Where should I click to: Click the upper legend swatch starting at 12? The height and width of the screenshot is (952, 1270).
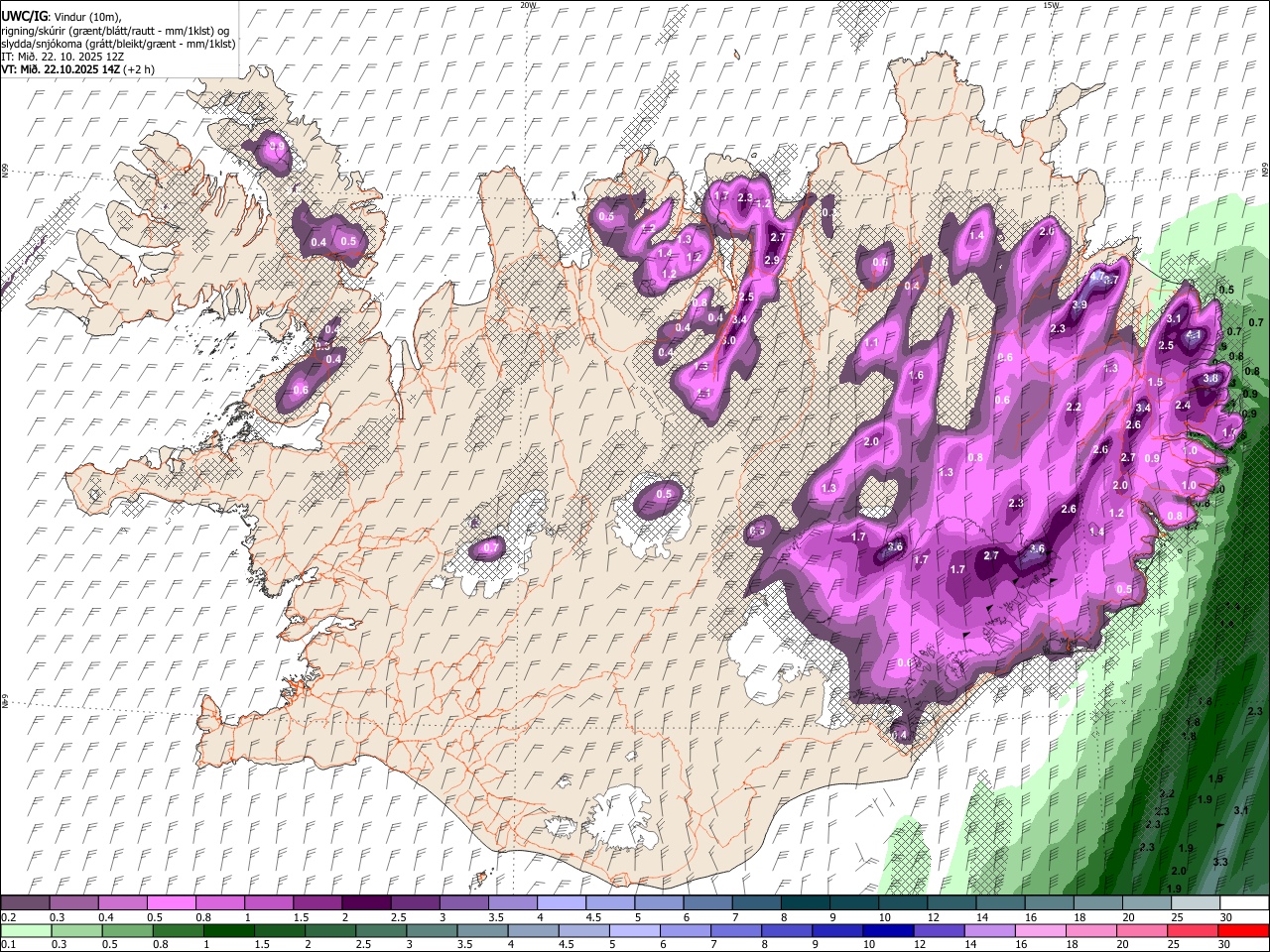pos(951,902)
